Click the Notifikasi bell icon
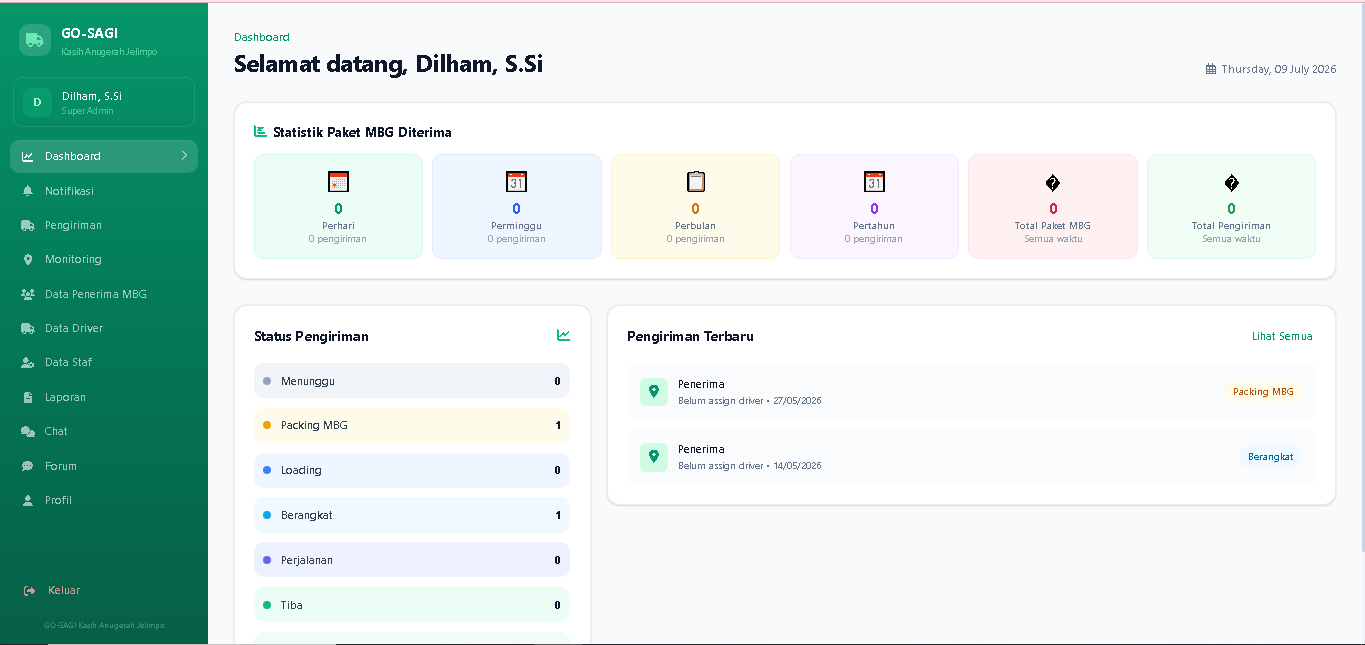Viewport: 1365px width, 645px height. [28, 191]
